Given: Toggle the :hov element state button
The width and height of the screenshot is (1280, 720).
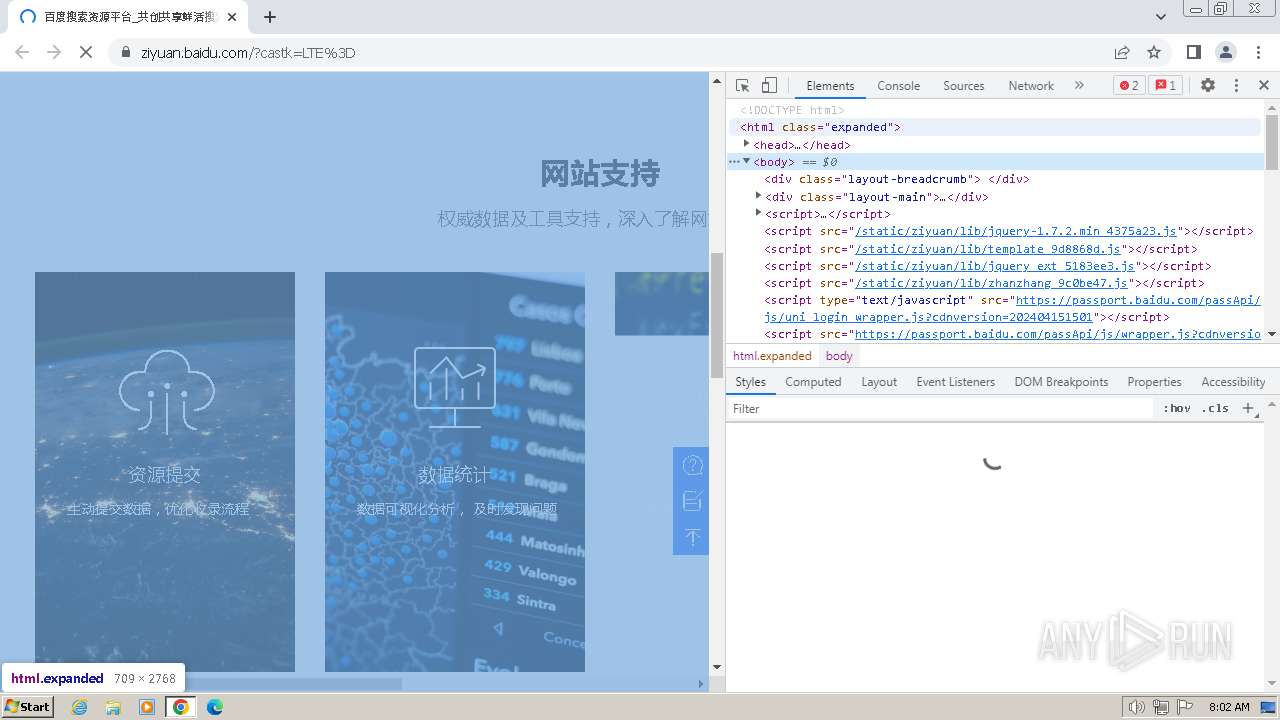Looking at the screenshot, I should [1177, 409].
